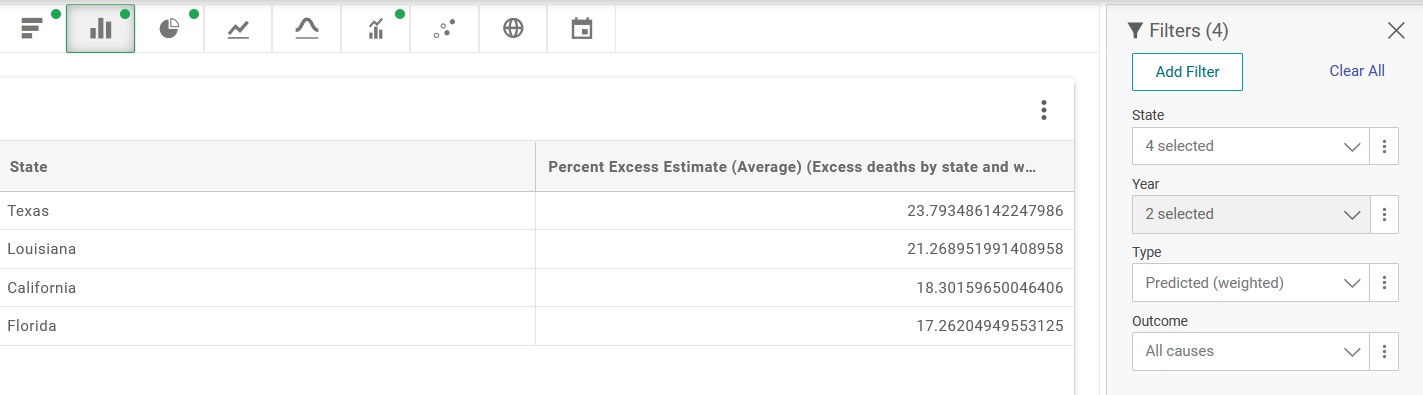The image size is (1423, 395).
Task: Open the map visualization globe icon
Action: click(x=513, y=28)
